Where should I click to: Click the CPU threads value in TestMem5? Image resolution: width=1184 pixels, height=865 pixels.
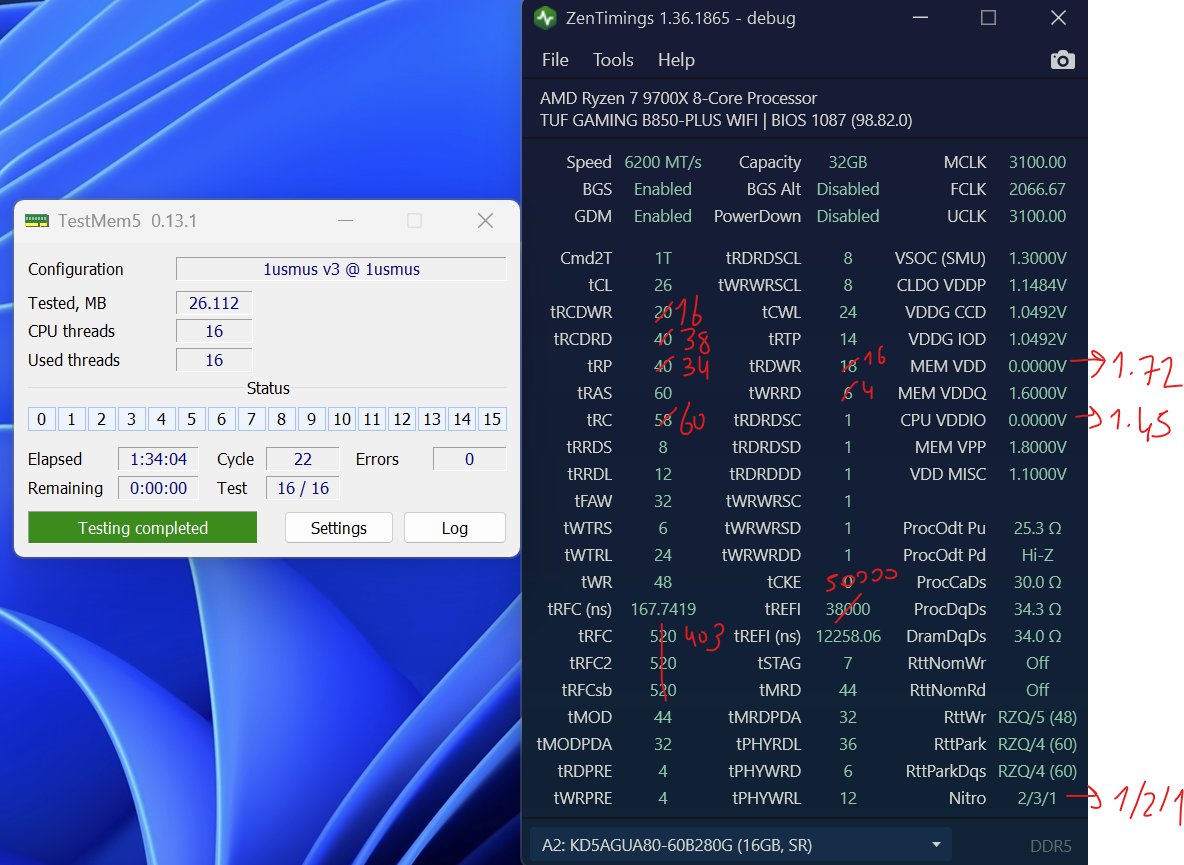(214, 331)
